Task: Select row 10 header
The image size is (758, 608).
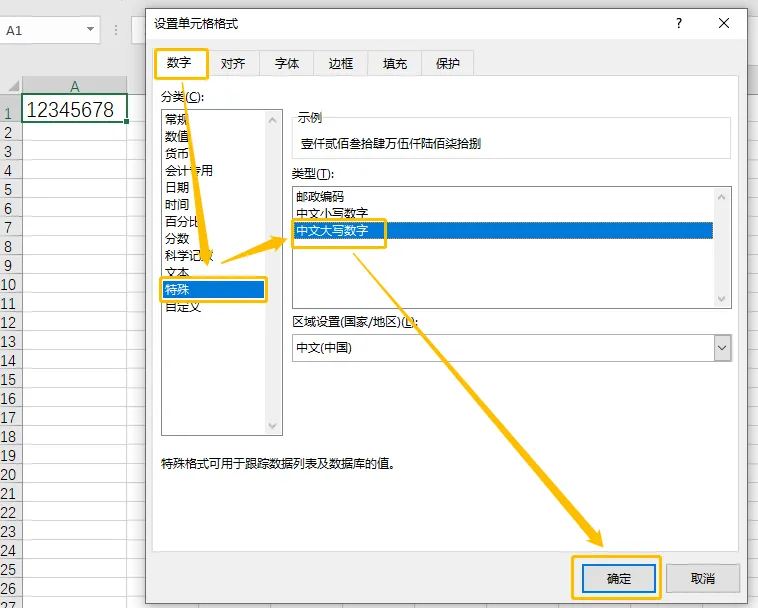Action: tap(10, 285)
